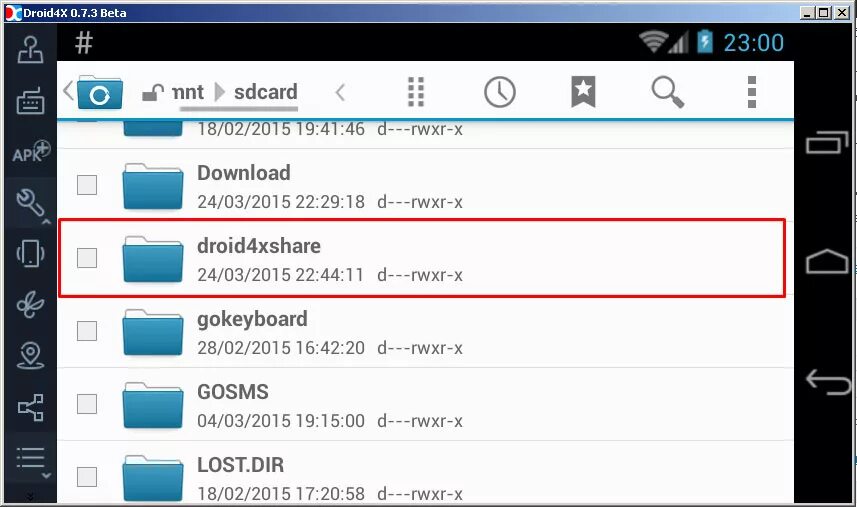Open the LOST.DIR folder

[x=425, y=473]
